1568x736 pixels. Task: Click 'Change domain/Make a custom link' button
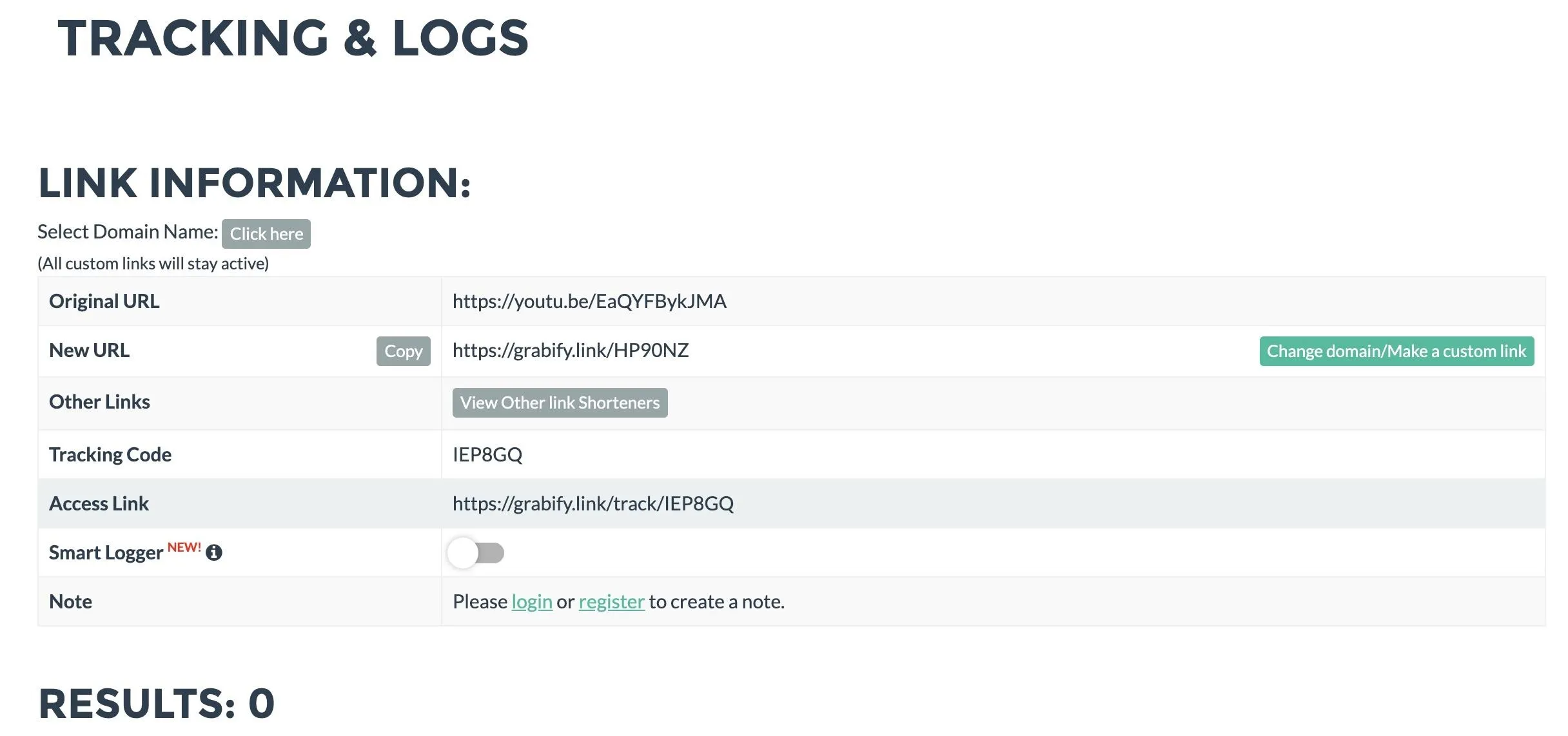[x=1396, y=351]
